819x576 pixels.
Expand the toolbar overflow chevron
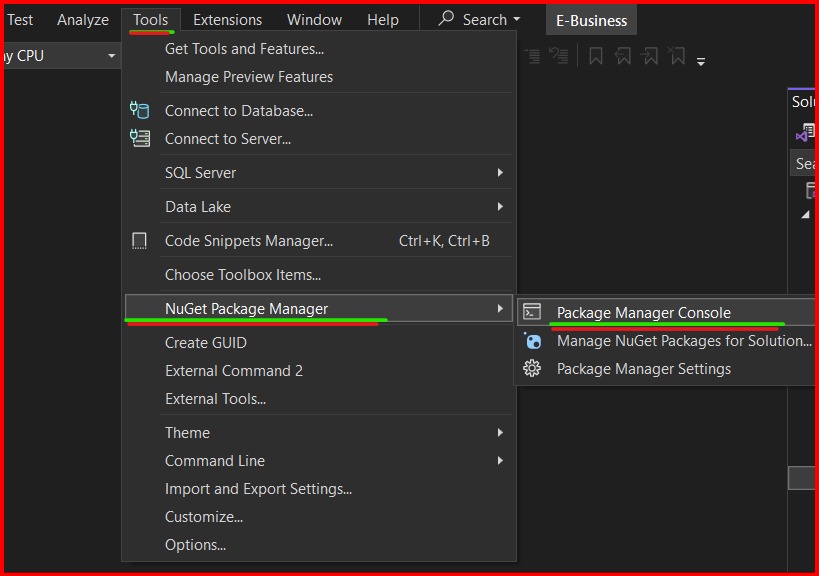coord(701,60)
